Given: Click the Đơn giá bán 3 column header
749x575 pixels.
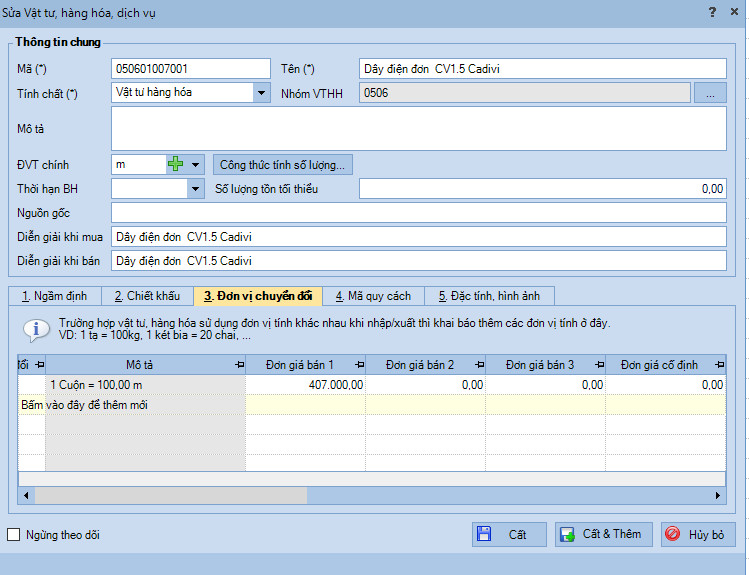Looking at the screenshot, I should point(546,365).
